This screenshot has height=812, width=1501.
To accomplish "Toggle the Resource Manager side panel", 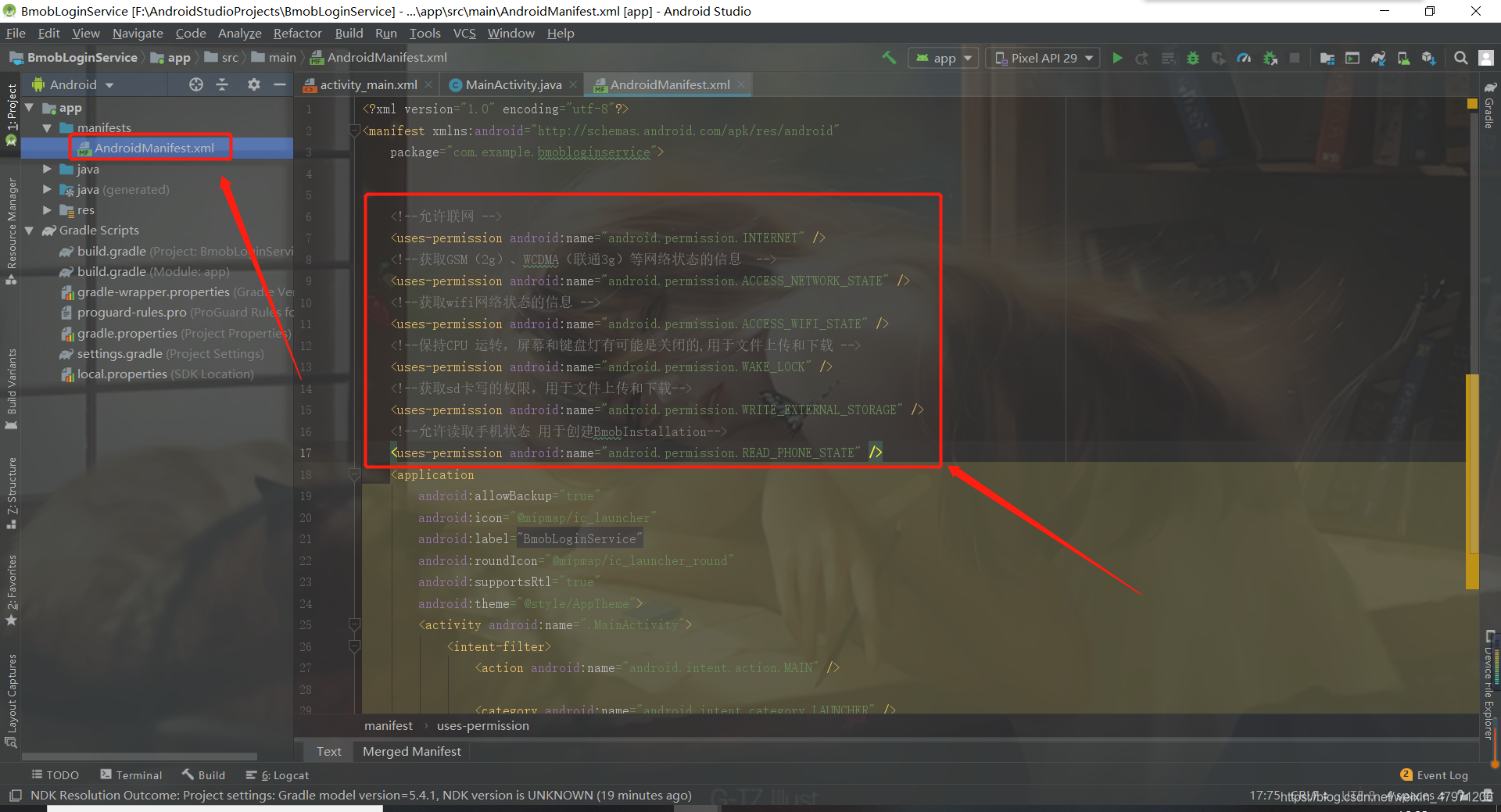I will tap(11, 231).
